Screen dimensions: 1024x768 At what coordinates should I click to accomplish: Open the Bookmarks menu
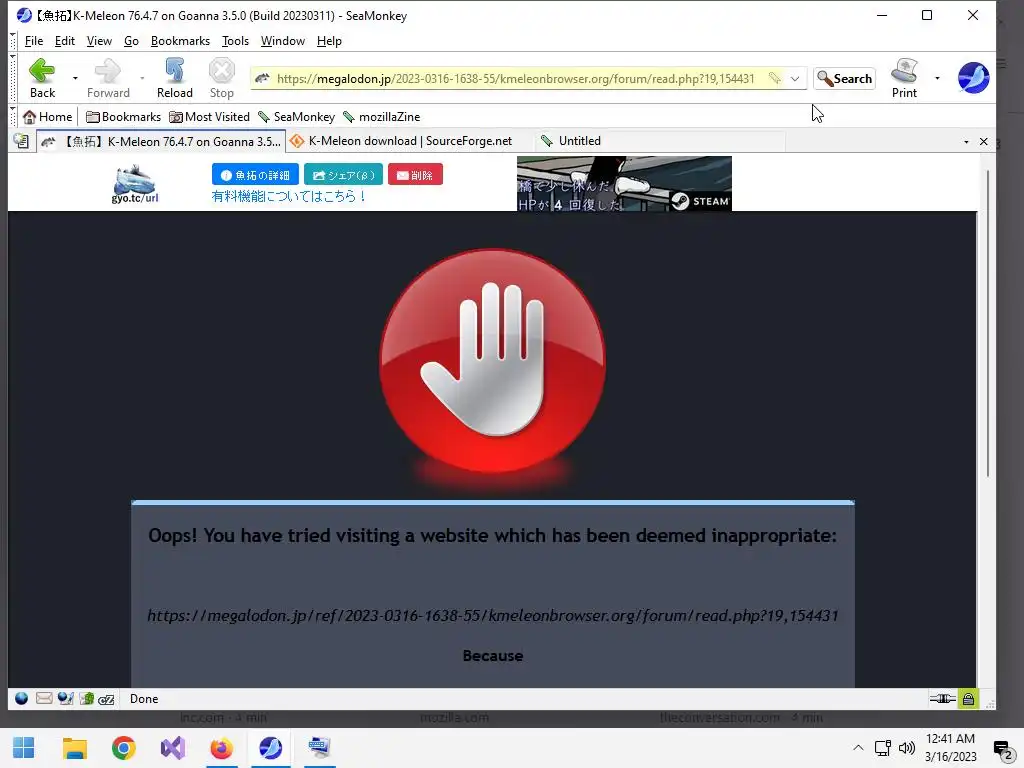coord(180,41)
